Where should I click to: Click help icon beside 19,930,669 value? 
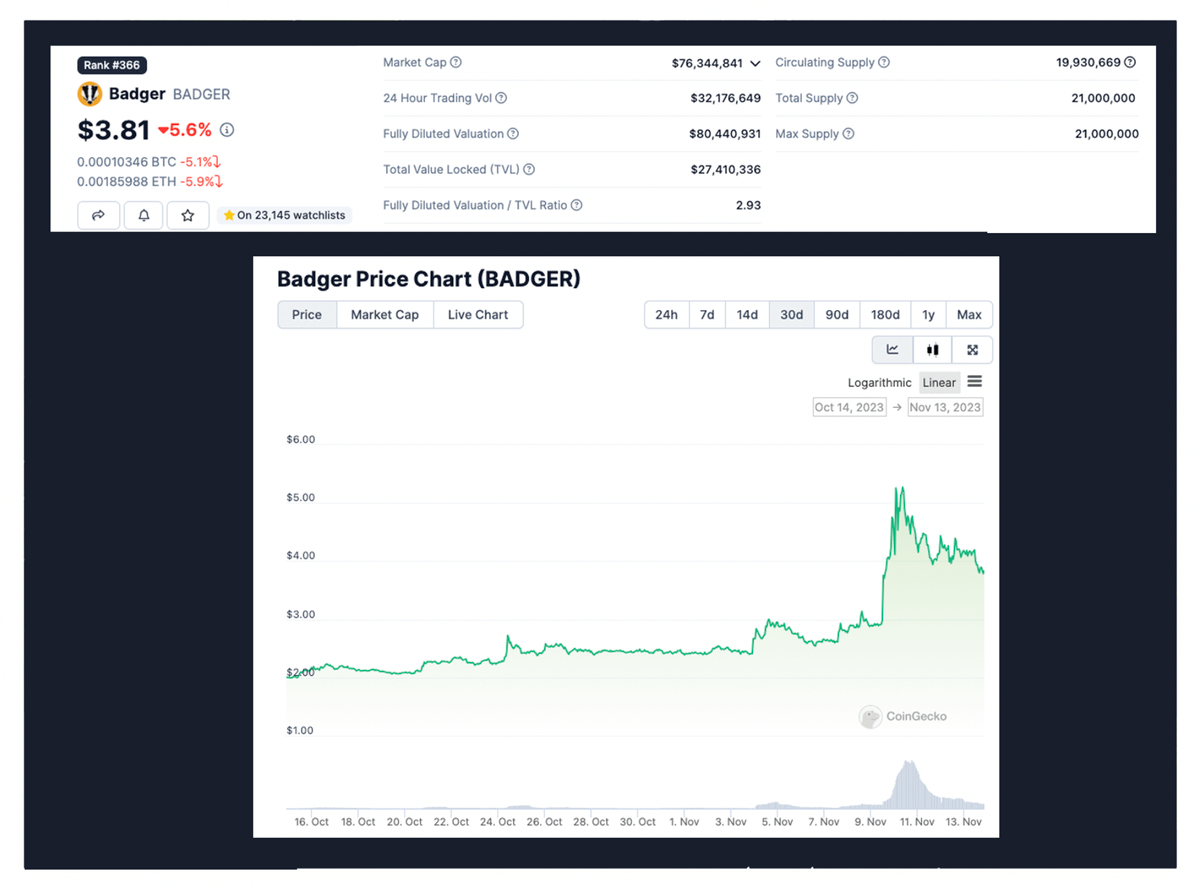(x=1130, y=62)
